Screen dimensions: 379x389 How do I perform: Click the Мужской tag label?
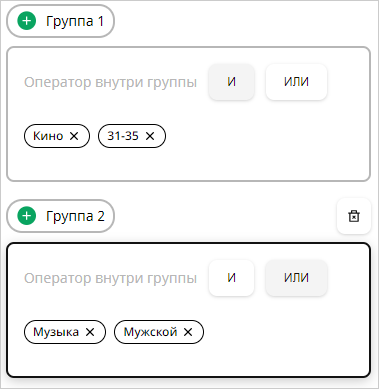pos(150,332)
